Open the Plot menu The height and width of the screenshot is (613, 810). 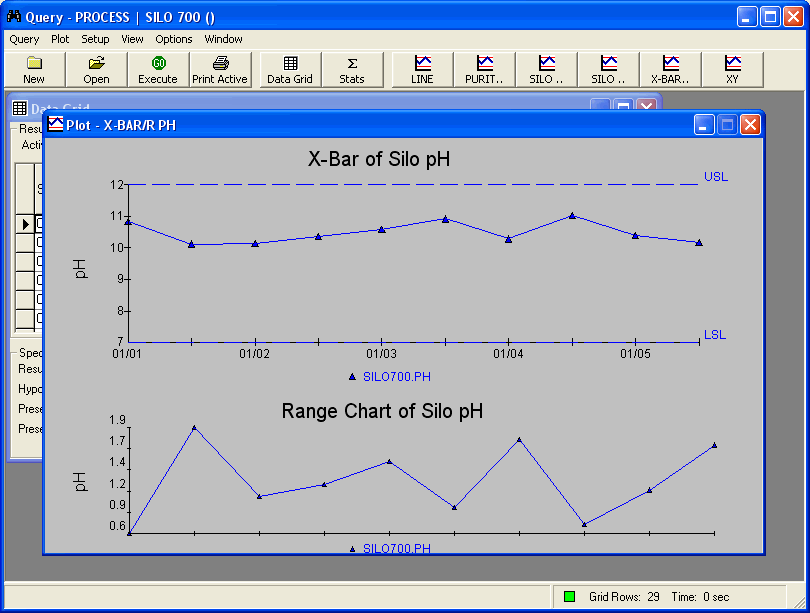[x=60, y=39]
